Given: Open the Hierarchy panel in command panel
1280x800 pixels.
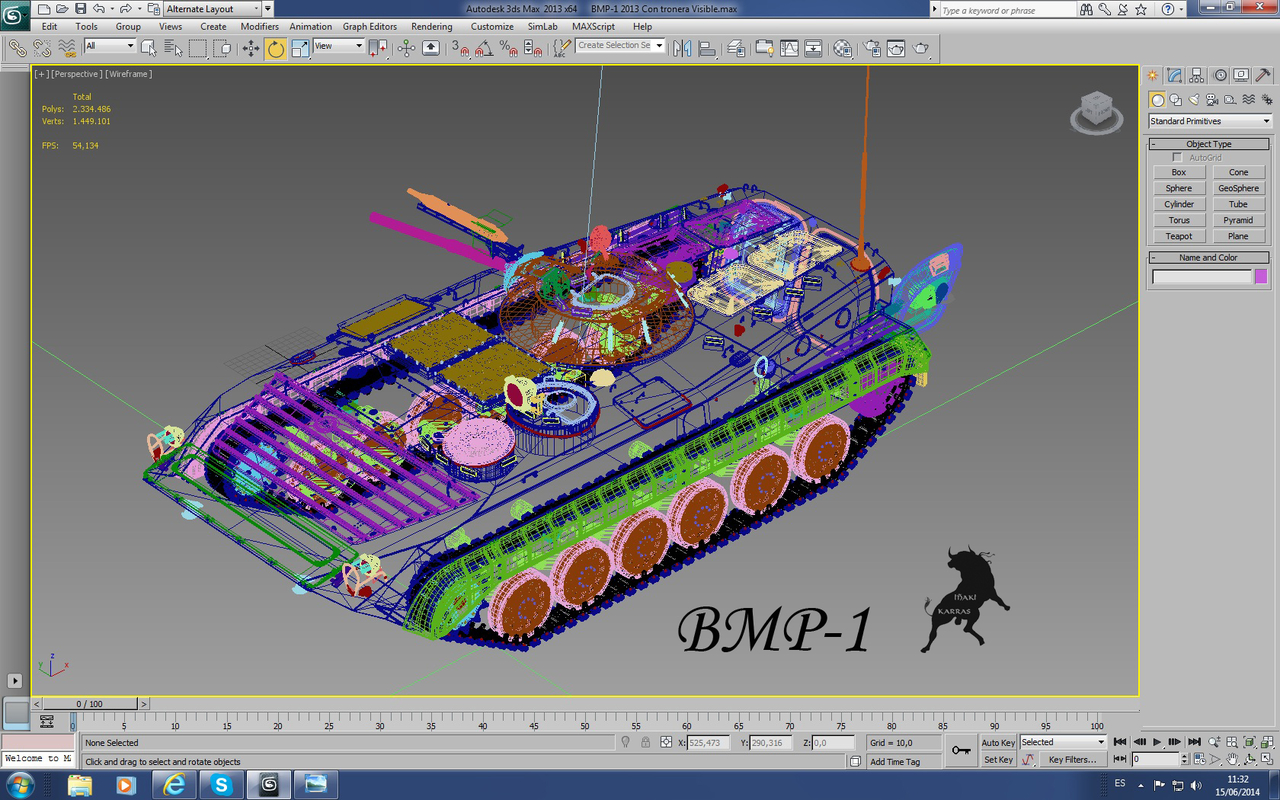Looking at the screenshot, I should (x=1196, y=75).
